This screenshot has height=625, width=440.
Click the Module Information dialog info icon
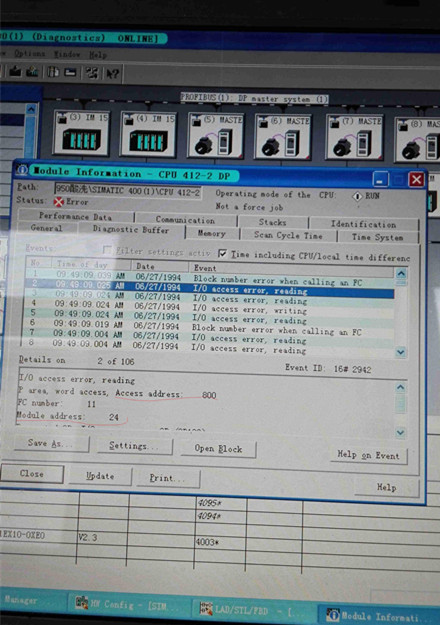[x=22, y=170]
